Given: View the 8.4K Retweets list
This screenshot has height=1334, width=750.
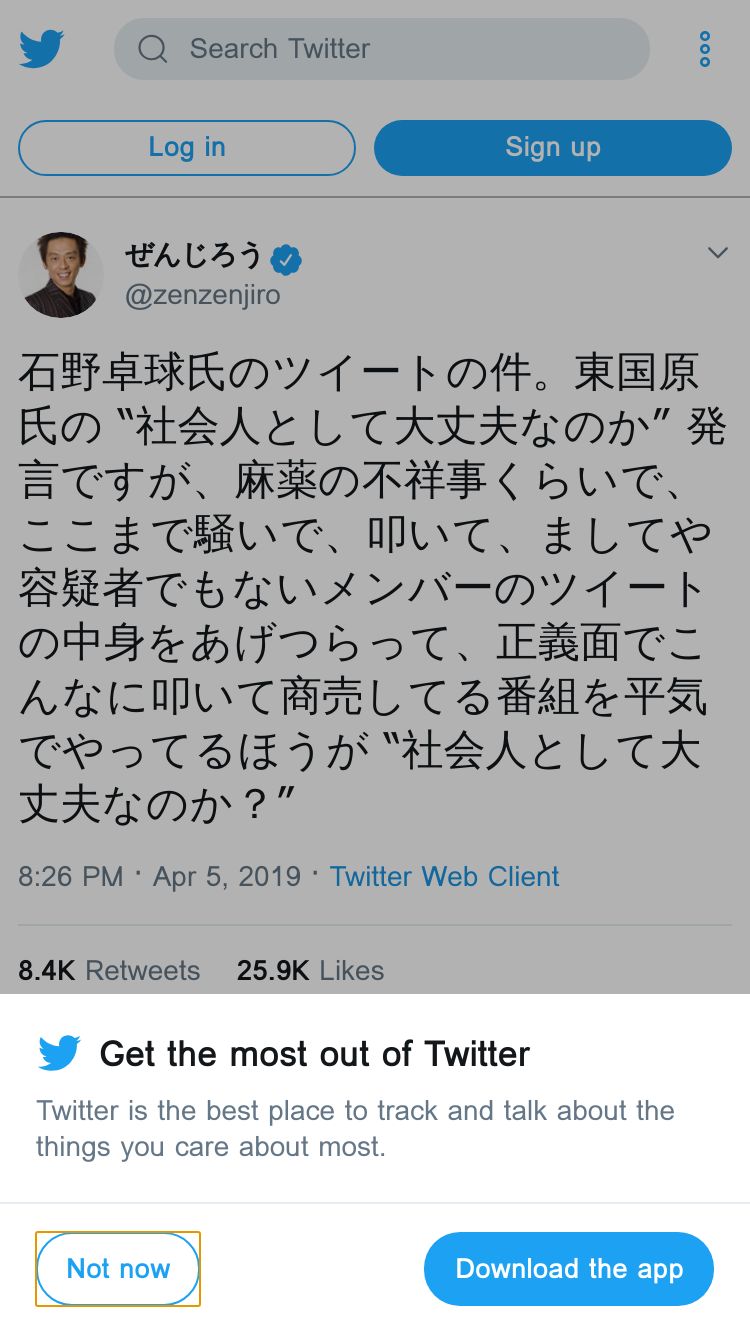Looking at the screenshot, I should (109, 970).
